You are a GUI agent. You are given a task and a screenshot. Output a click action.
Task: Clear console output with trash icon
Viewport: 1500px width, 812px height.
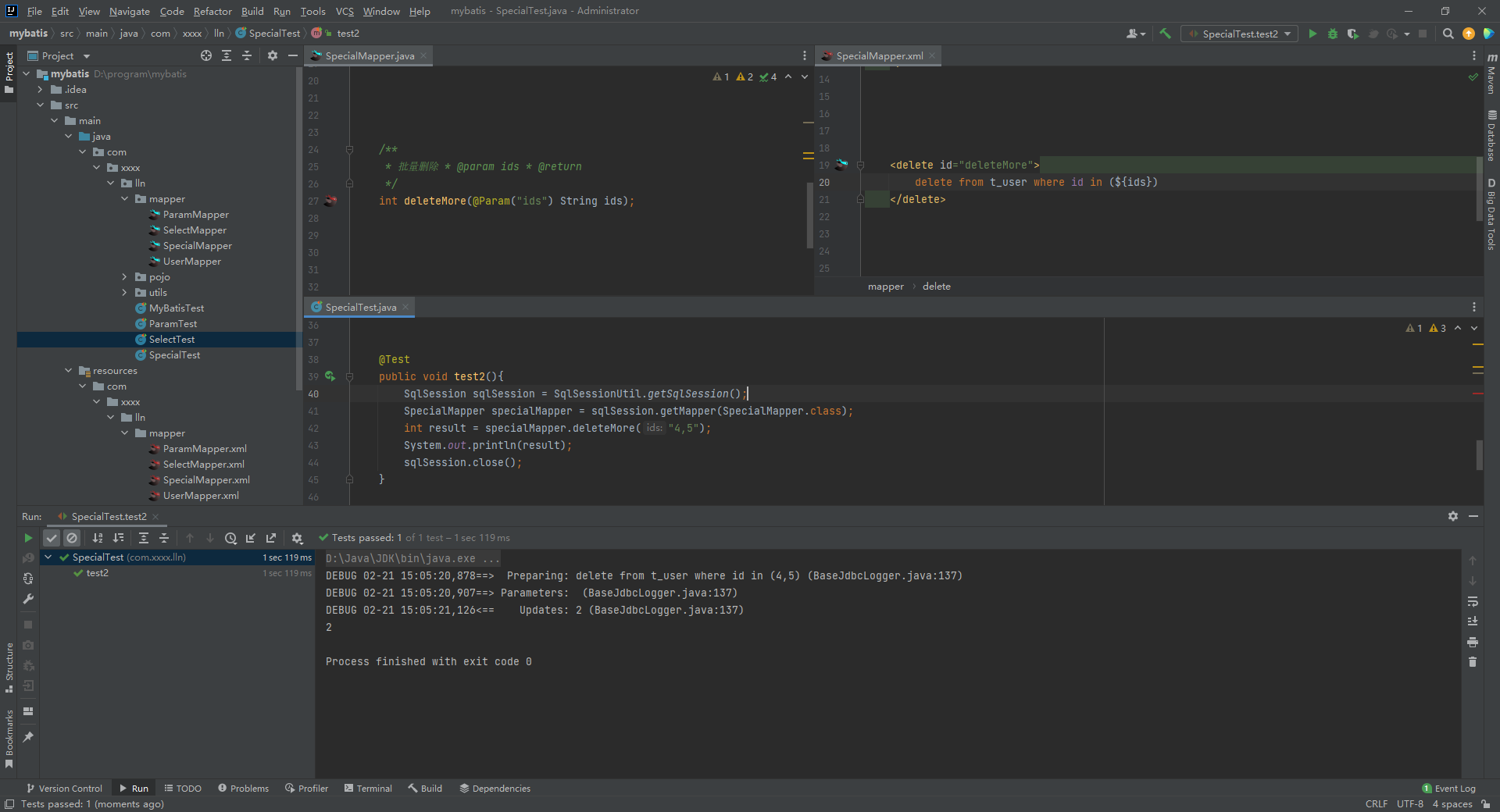pyautogui.click(x=1473, y=662)
